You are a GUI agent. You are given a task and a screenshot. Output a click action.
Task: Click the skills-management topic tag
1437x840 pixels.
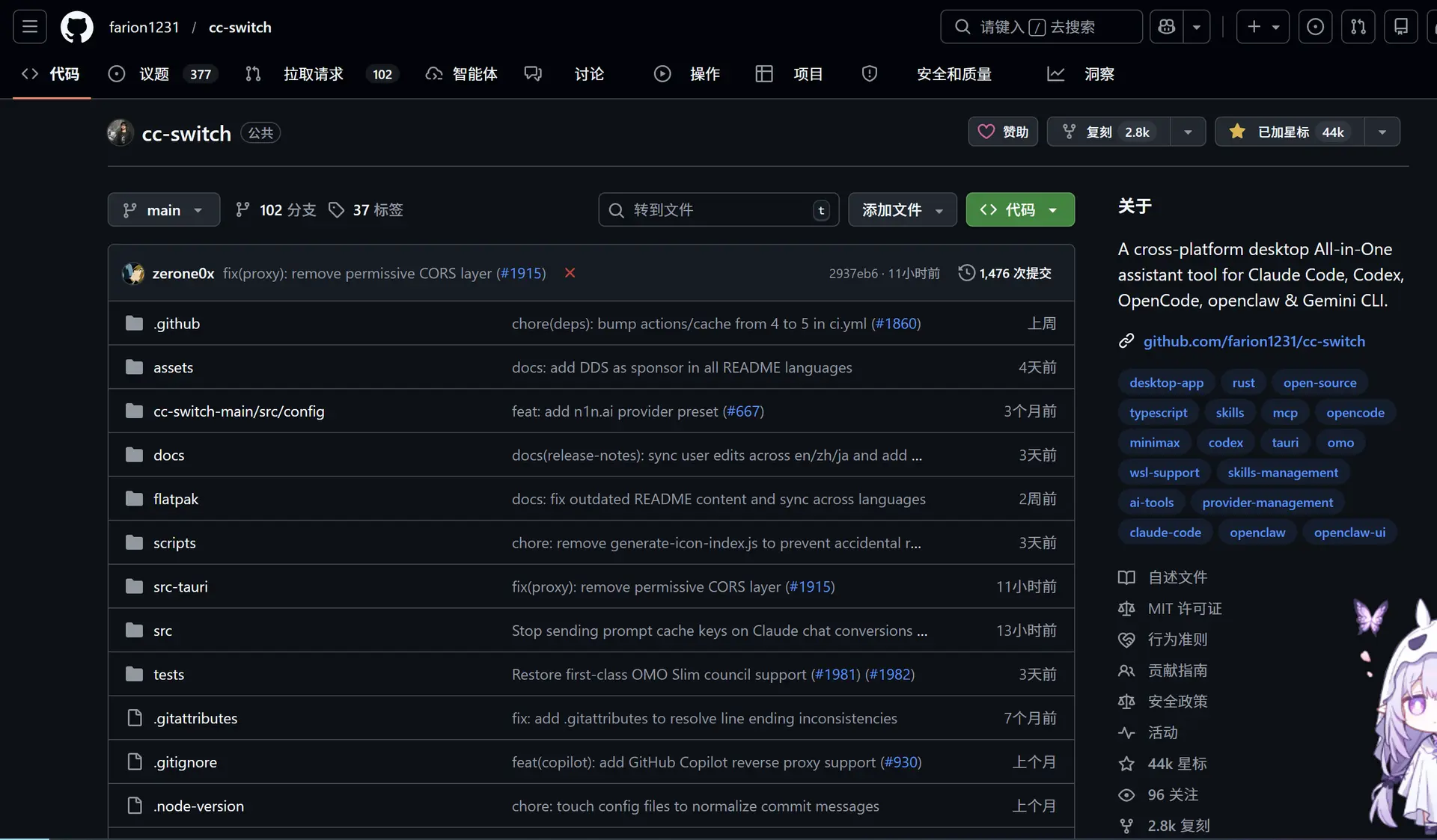[x=1283, y=472]
